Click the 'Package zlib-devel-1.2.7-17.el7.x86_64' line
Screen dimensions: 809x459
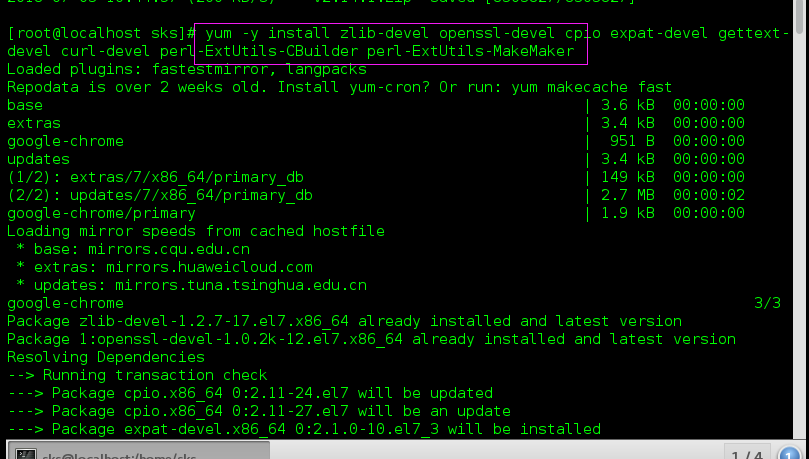(344, 321)
